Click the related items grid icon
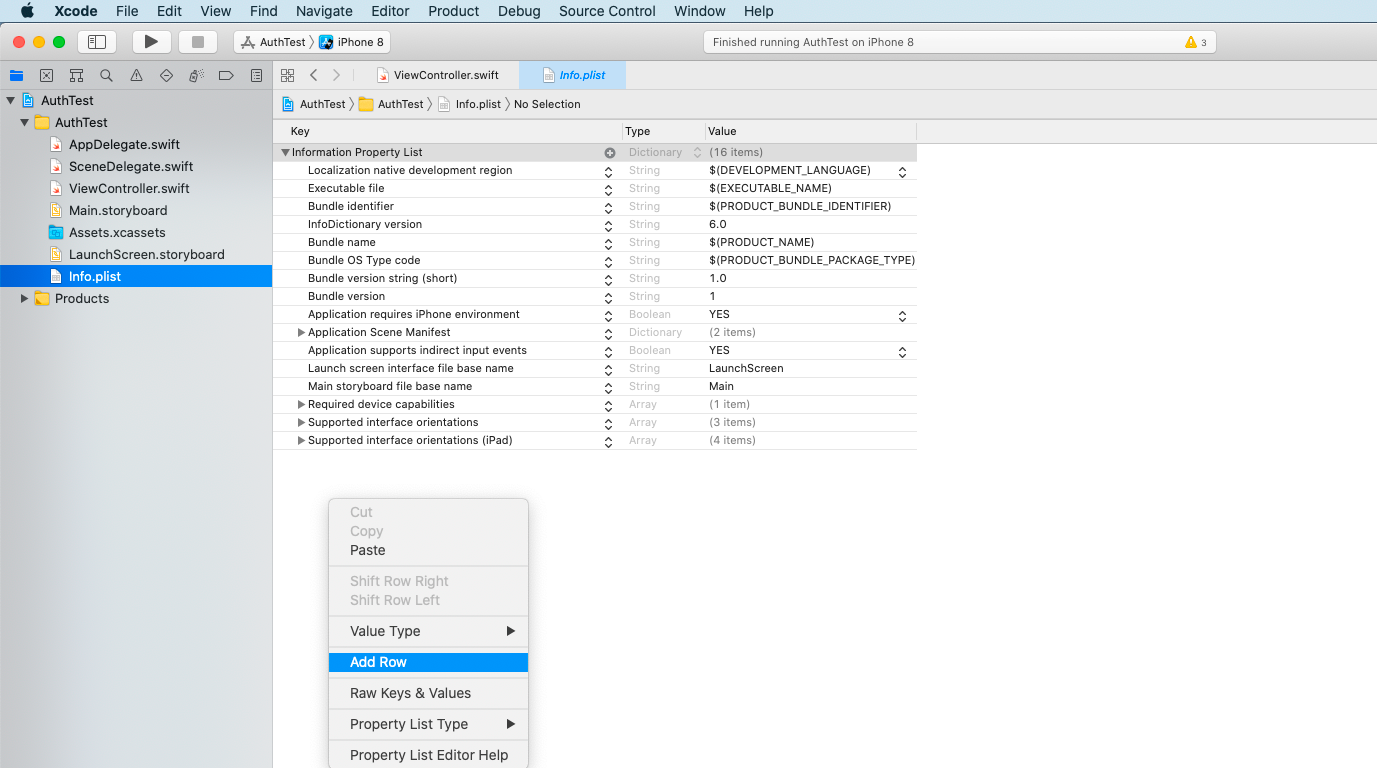The height and width of the screenshot is (768, 1377). tap(287, 75)
